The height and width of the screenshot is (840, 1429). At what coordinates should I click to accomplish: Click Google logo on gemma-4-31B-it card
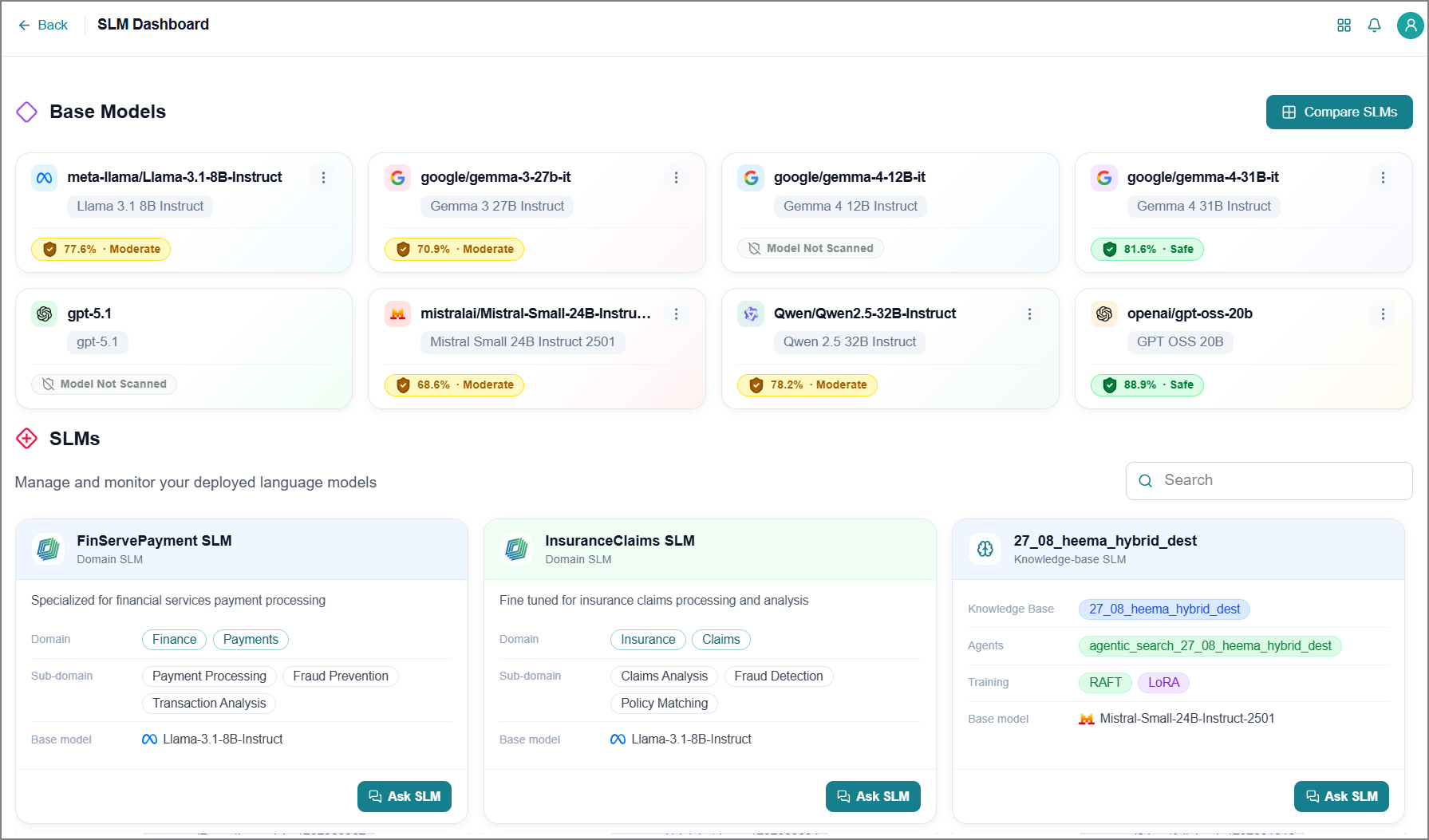1104,178
